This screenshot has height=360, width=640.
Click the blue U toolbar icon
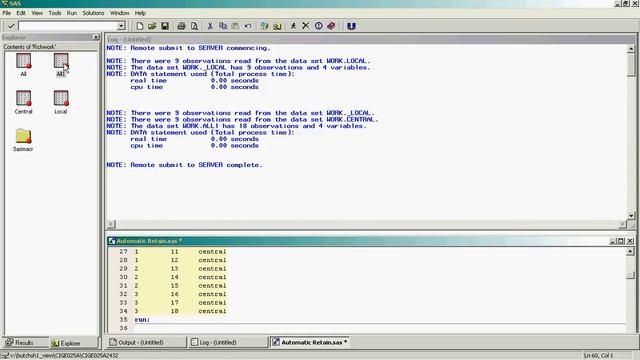tap(351, 26)
